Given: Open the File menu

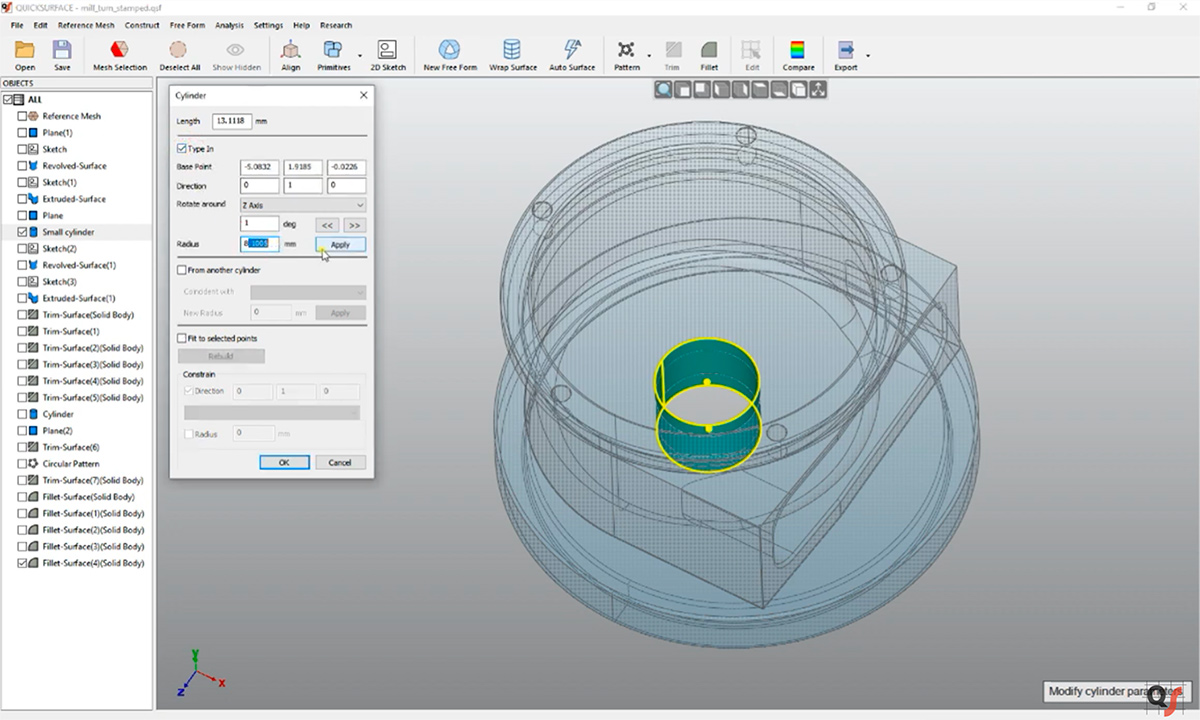Looking at the screenshot, I should pyautogui.click(x=17, y=25).
